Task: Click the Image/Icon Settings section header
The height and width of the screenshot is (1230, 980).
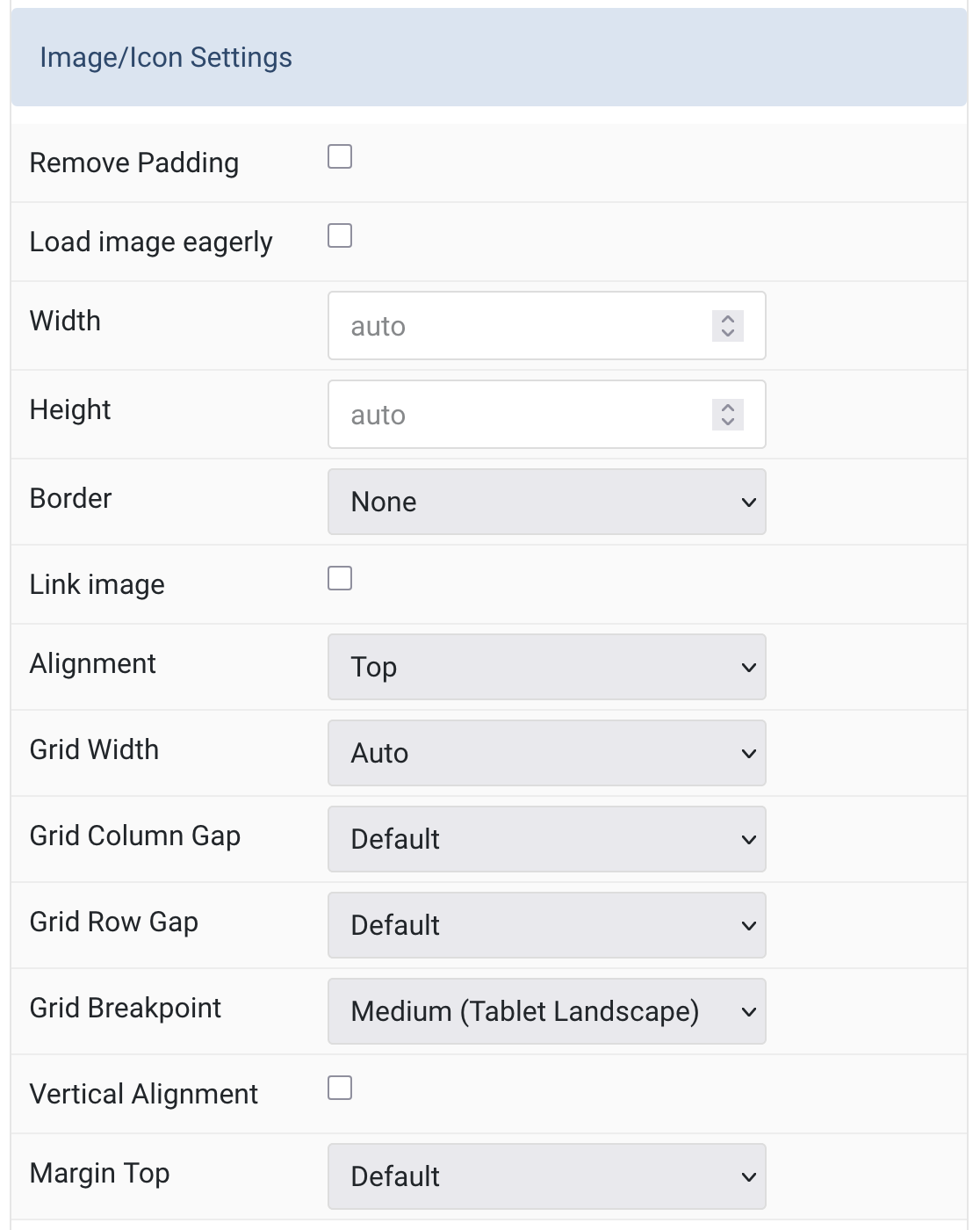Action: pyautogui.click(x=166, y=58)
